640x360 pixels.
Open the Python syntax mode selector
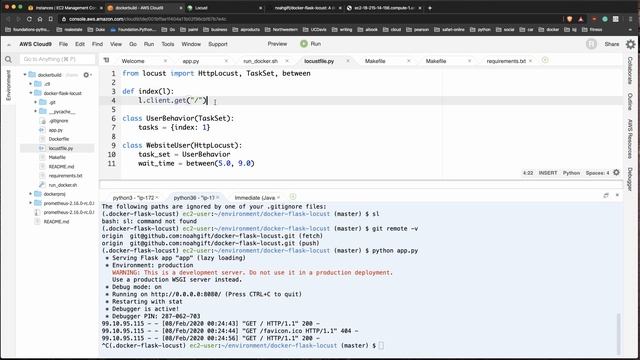[571, 173]
